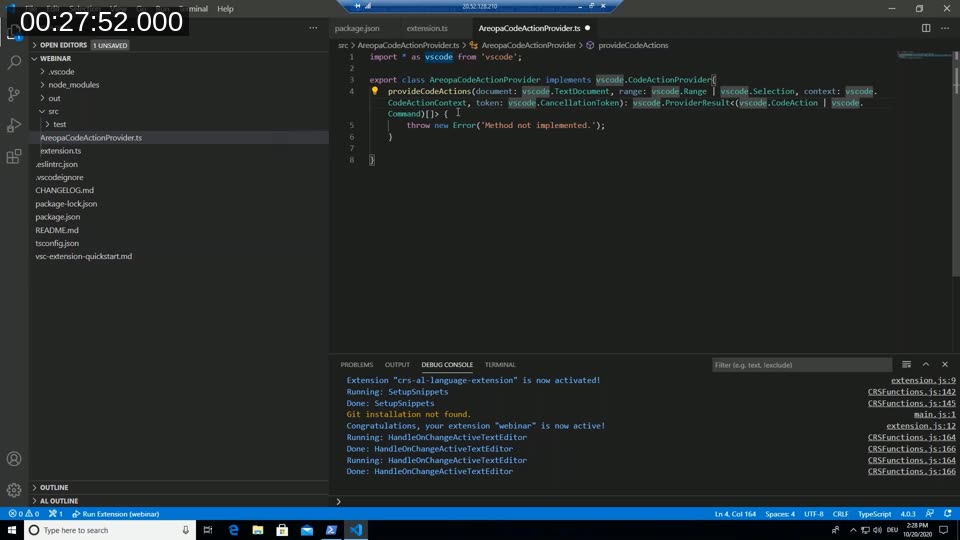The image size is (960, 540).
Task: Click the Windows search box
Action: point(110,530)
